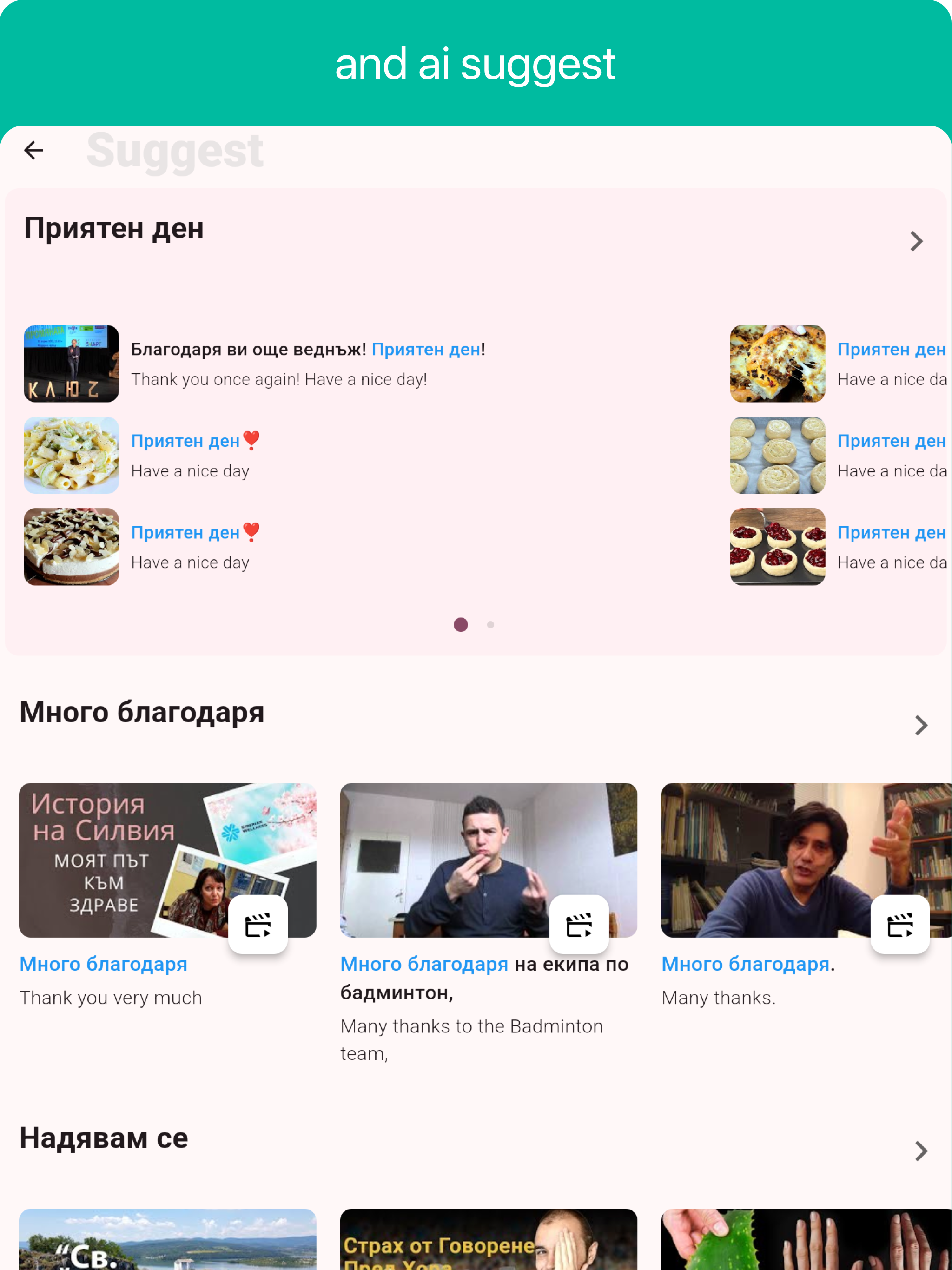This screenshot has width=952, height=1270.
Task: Expand the Надявам се section chevron
Action: [x=921, y=1151]
